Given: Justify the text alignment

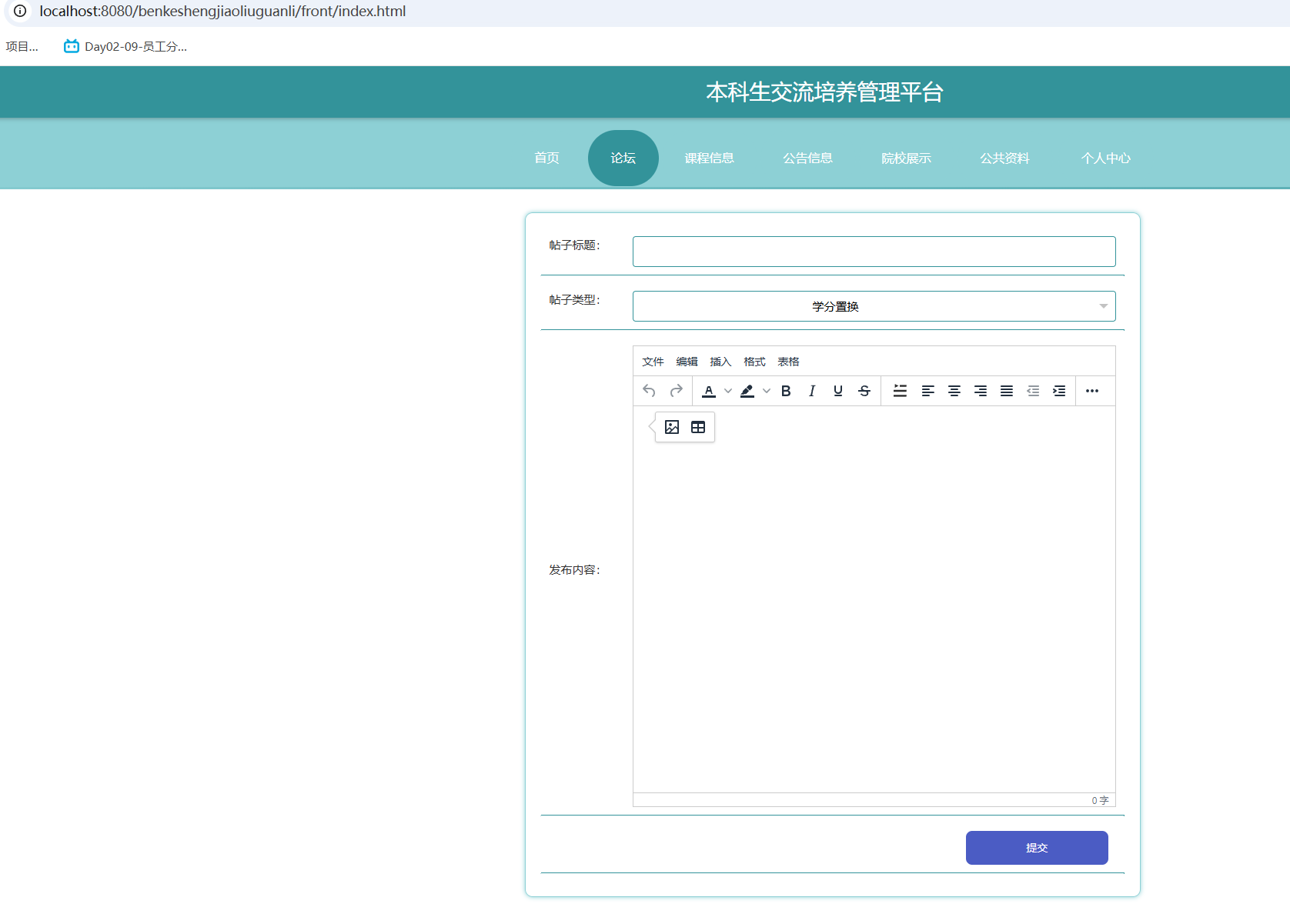Looking at the screenshot, I should pos(1007,391).
